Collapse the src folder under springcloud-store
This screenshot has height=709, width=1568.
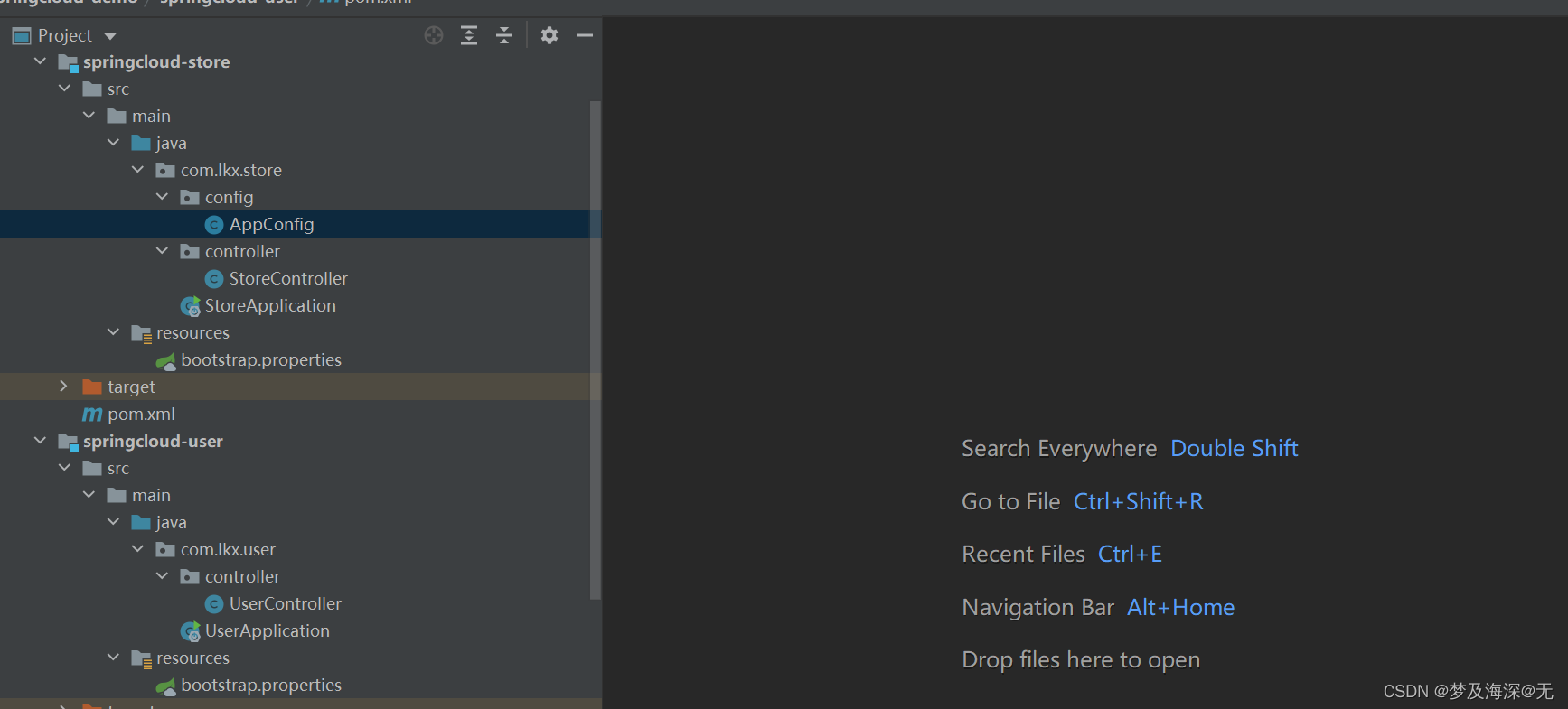point(64,89)
